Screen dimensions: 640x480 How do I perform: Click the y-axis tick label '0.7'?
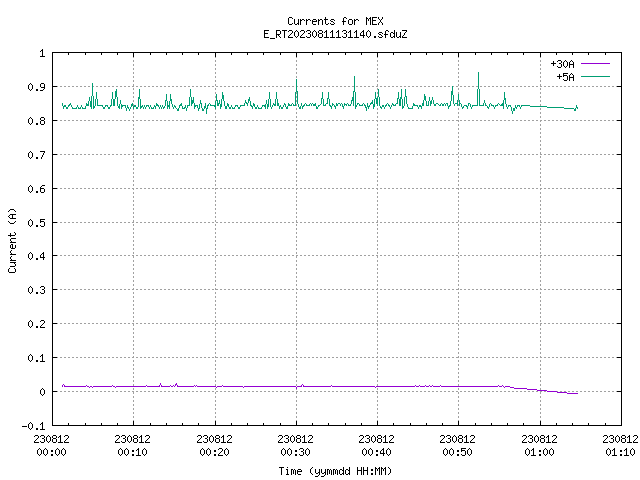click(x=36, y=155)
